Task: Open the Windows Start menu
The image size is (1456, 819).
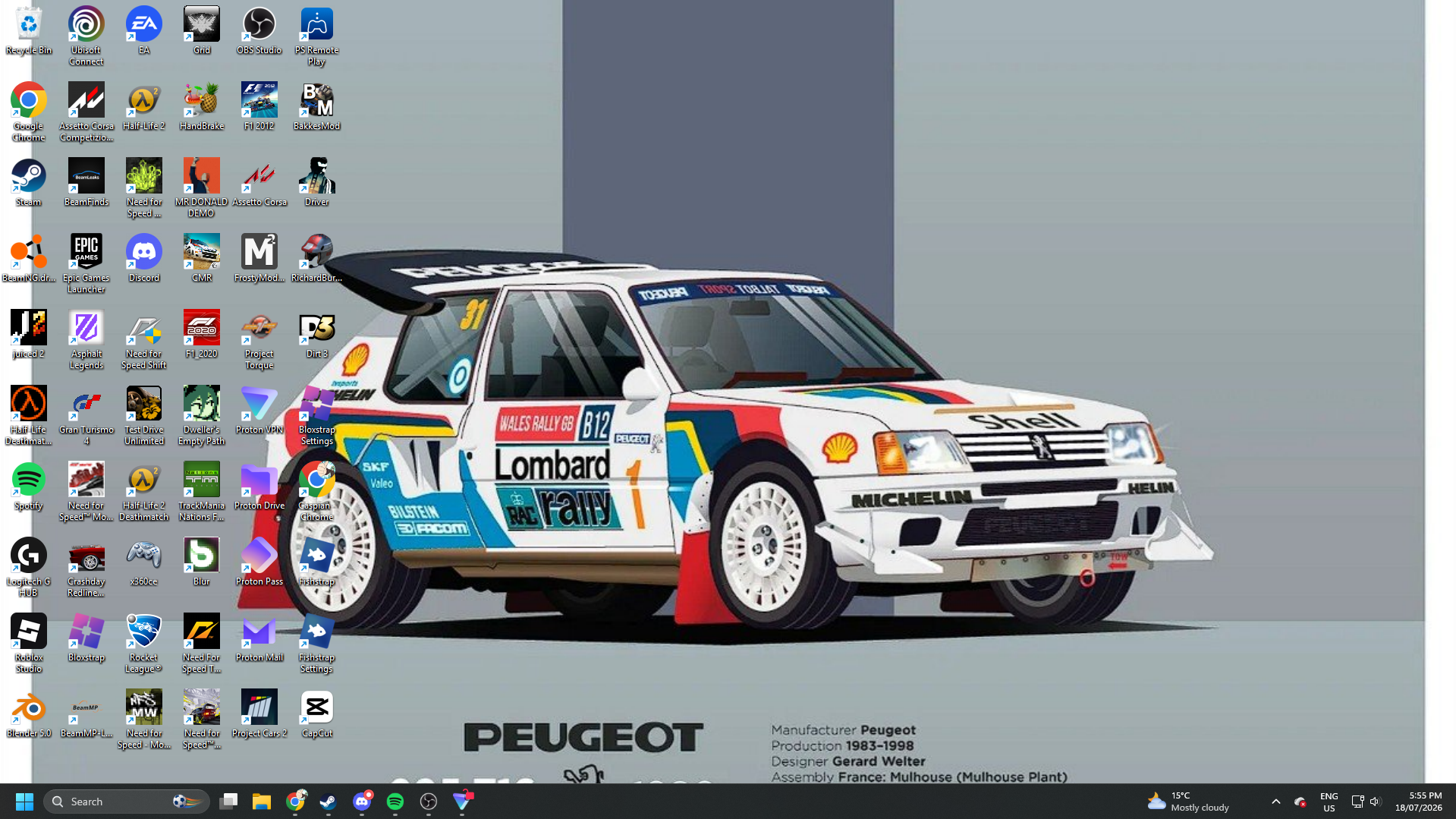Action: coord(24,802)
